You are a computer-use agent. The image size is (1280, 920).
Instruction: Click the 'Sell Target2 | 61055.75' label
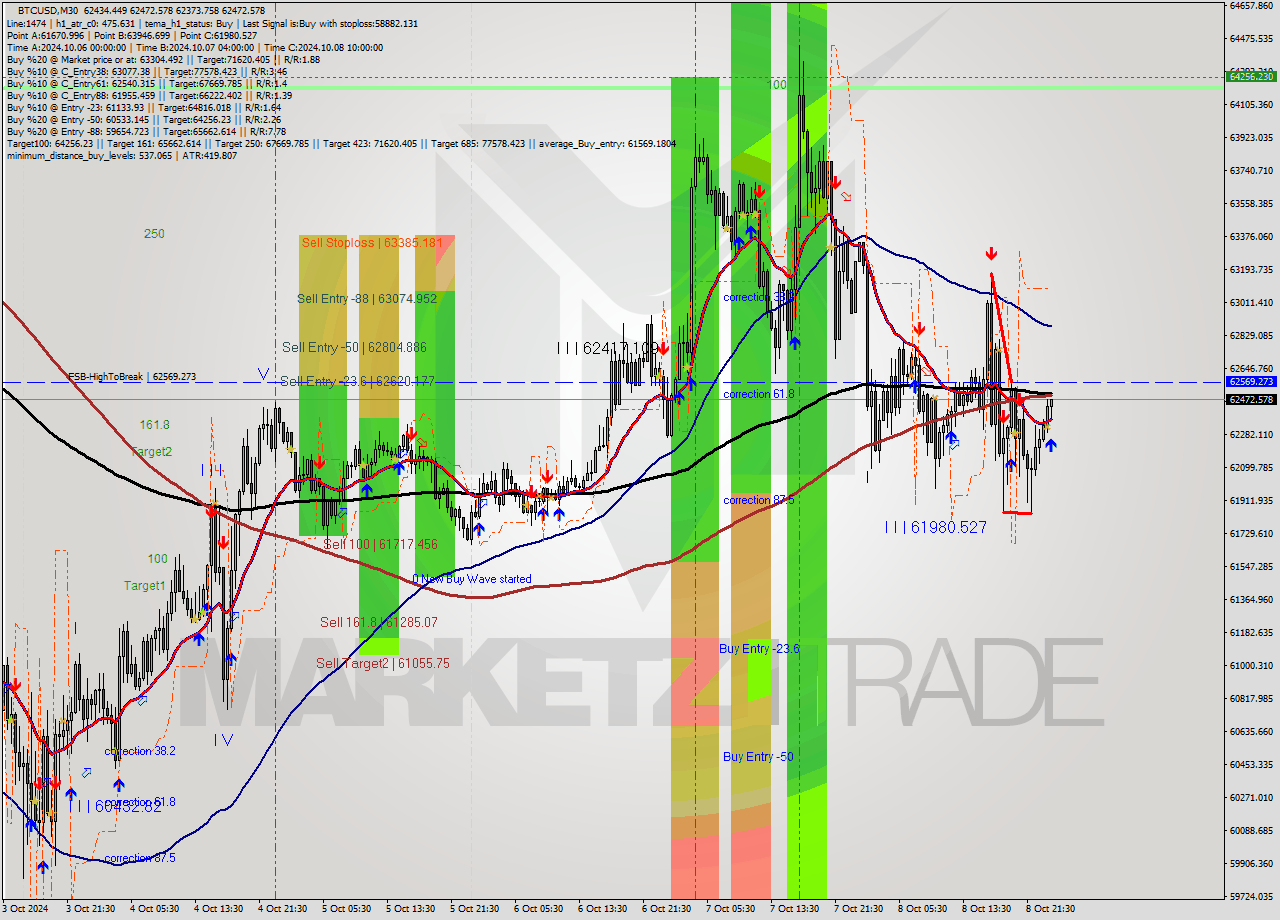(x=383, y=663)
